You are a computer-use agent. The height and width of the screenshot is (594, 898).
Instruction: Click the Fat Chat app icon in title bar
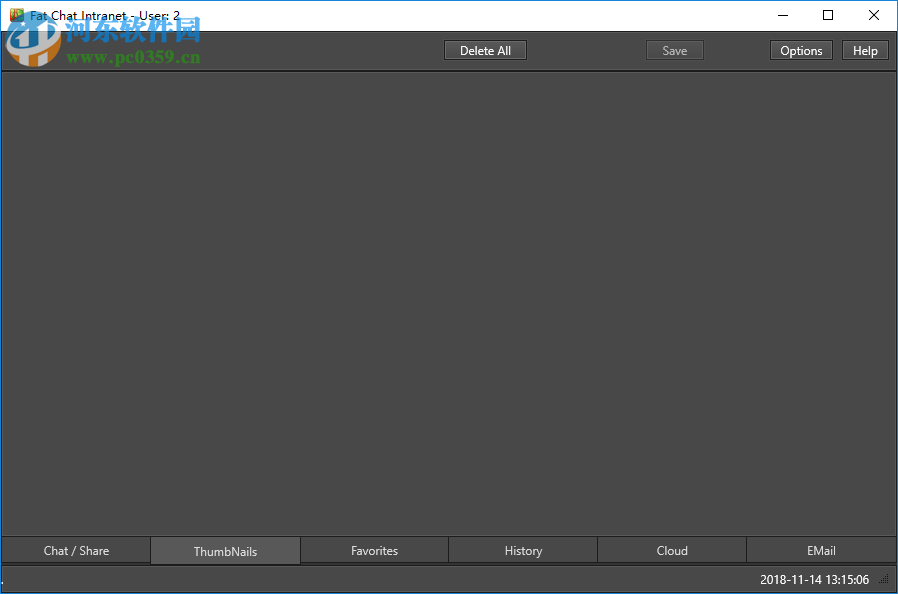17,15
